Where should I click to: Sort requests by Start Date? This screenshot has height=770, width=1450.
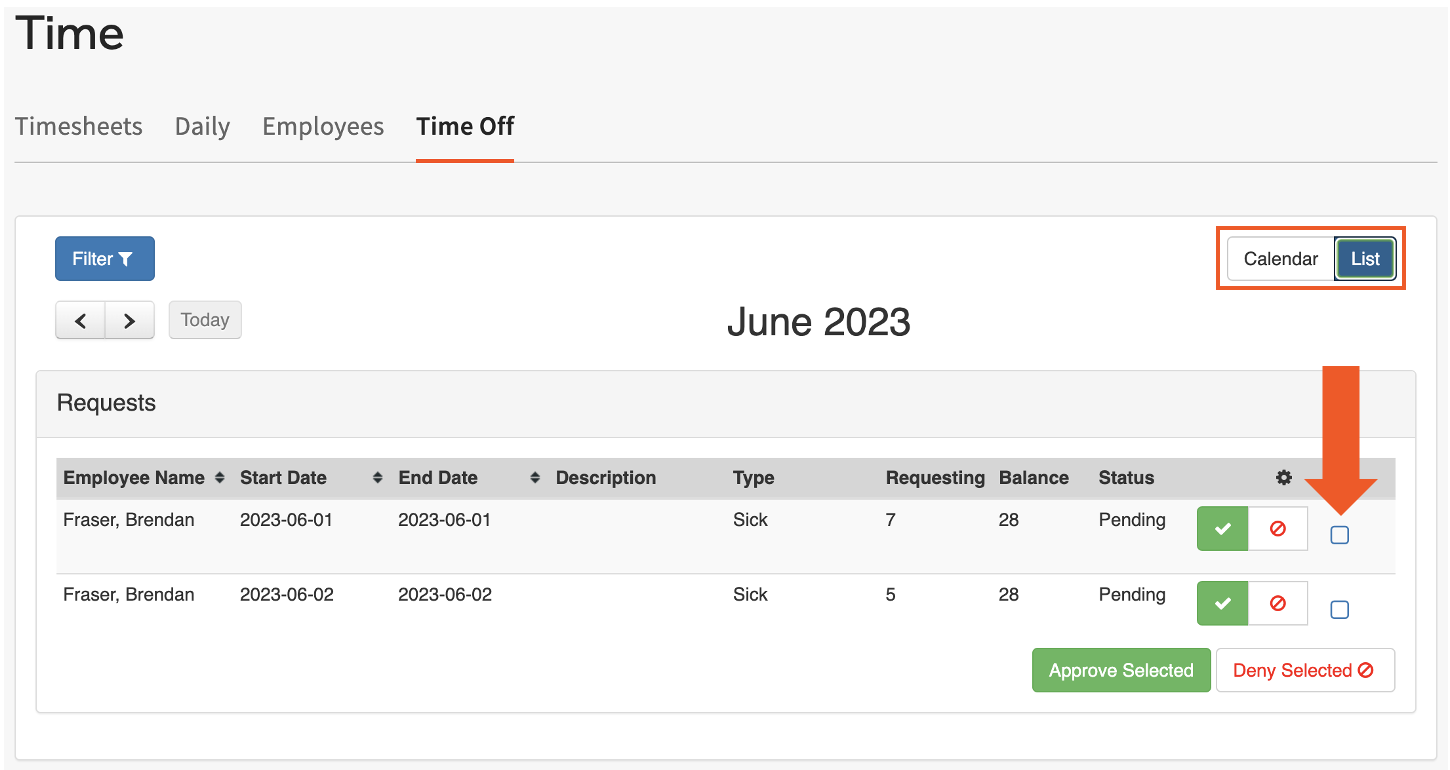coord(377,478)
